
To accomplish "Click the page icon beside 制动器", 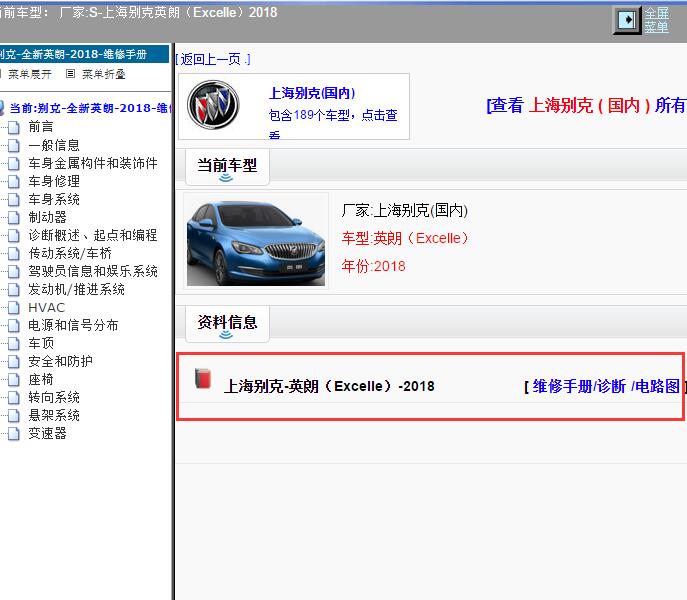I will (x=14, y=217).
